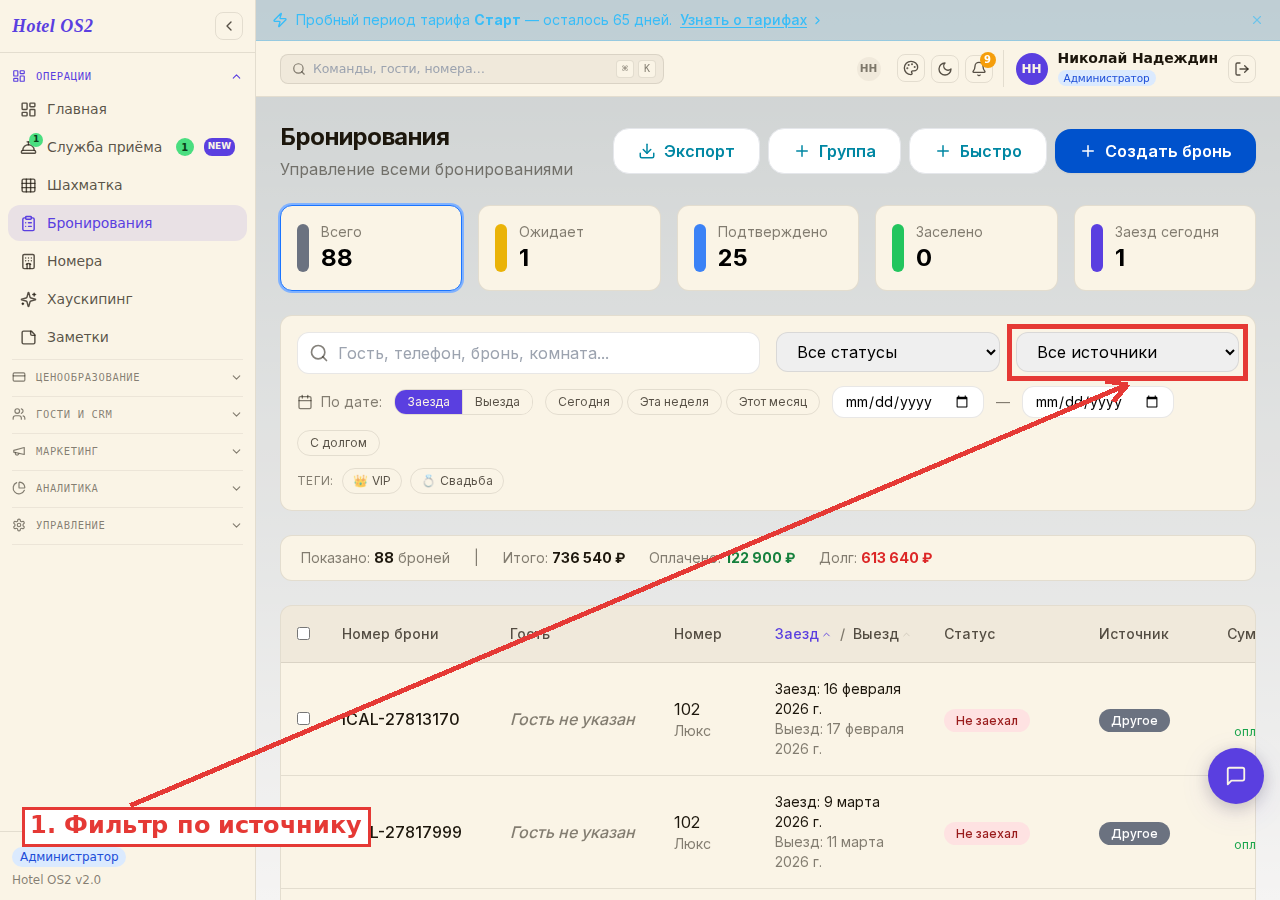
Task: Check the box for booking ICAL-27813170
Action: [304, 719]
